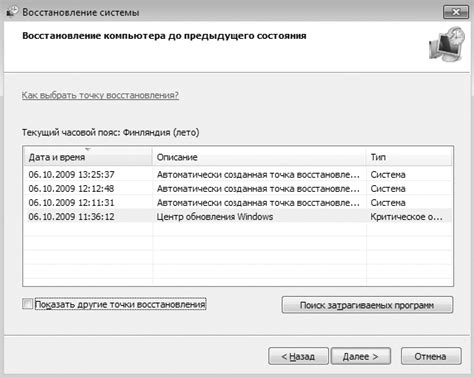Click the first Система type entry

tap(388, 174)
